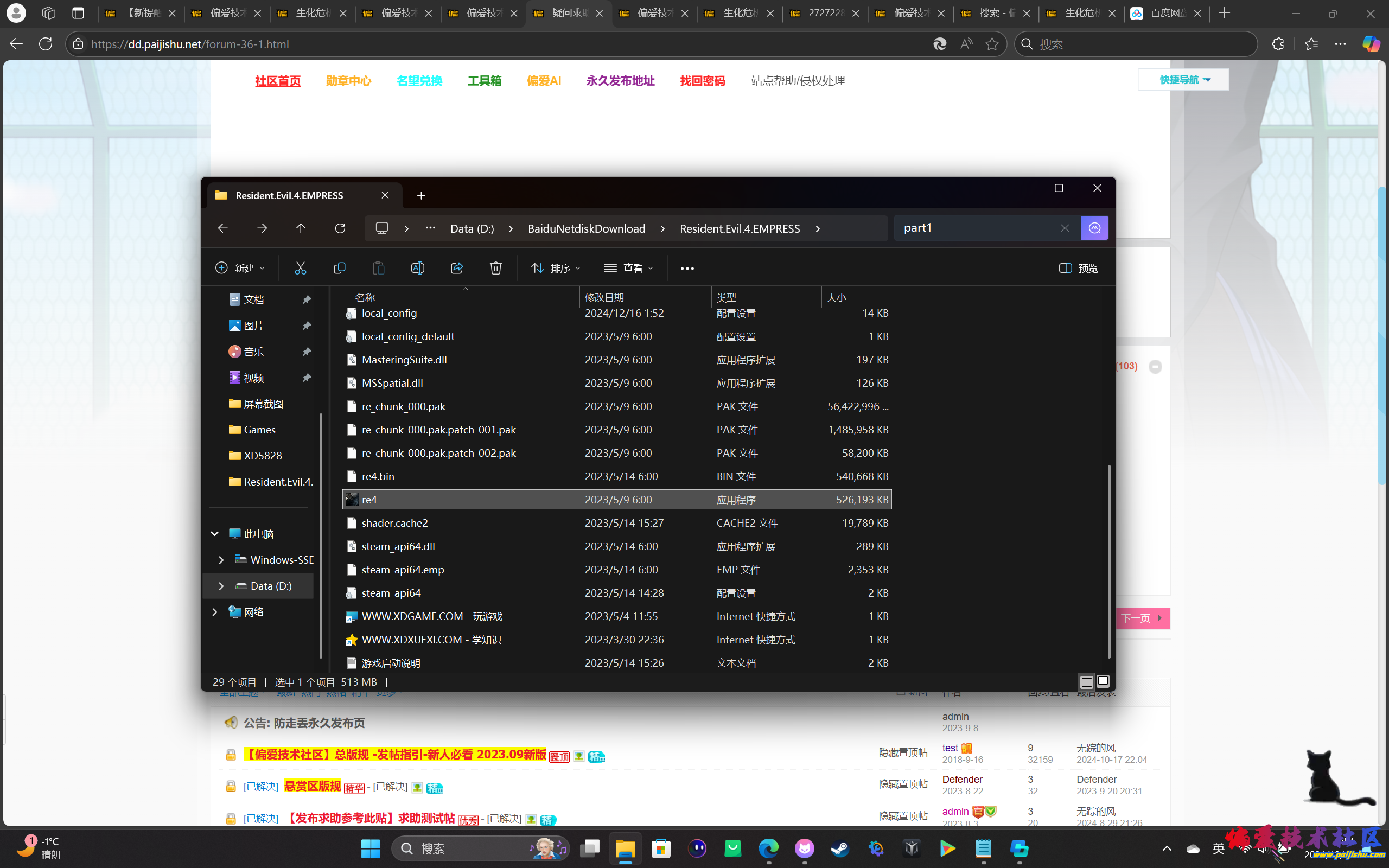Sort files by the 大小 column header
The height and width of the screenshot is (868, 1389).
(857, 297)
